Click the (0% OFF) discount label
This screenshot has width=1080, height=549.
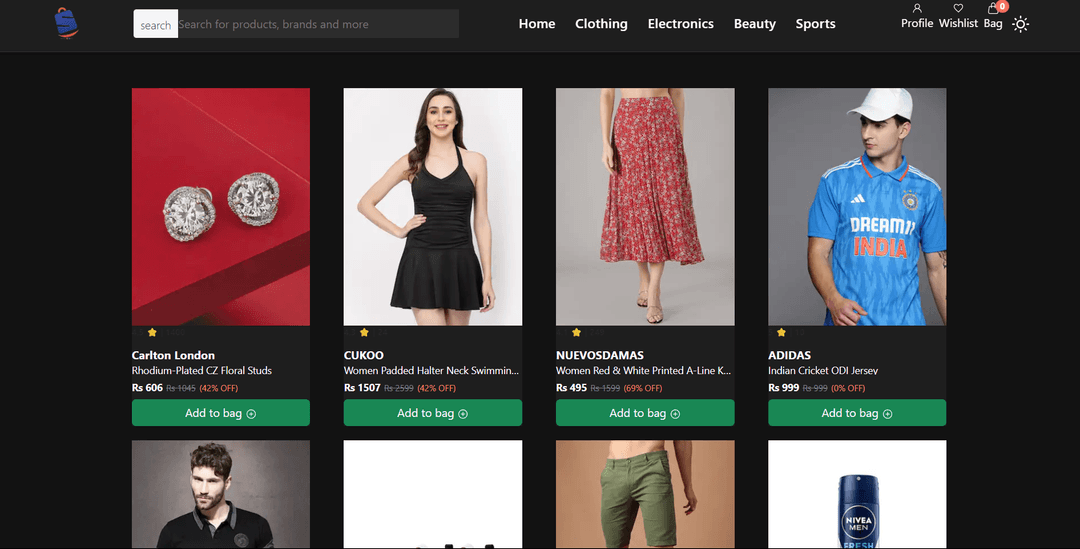point(848,389)
